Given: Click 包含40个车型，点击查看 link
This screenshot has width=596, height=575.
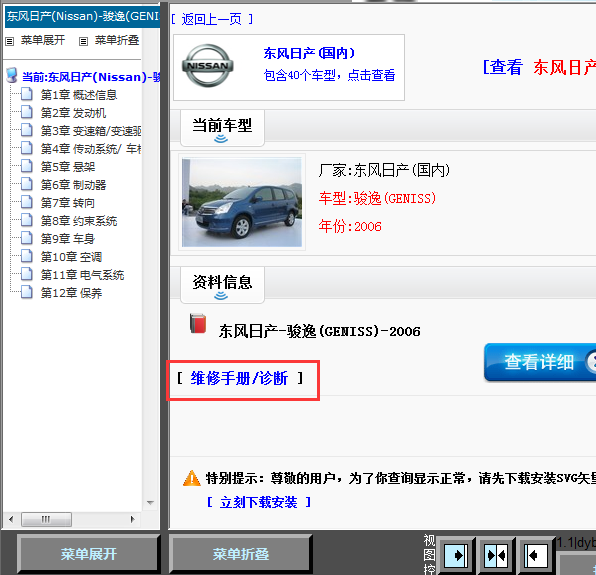Looking at the screenshot, I should (330, 75).
